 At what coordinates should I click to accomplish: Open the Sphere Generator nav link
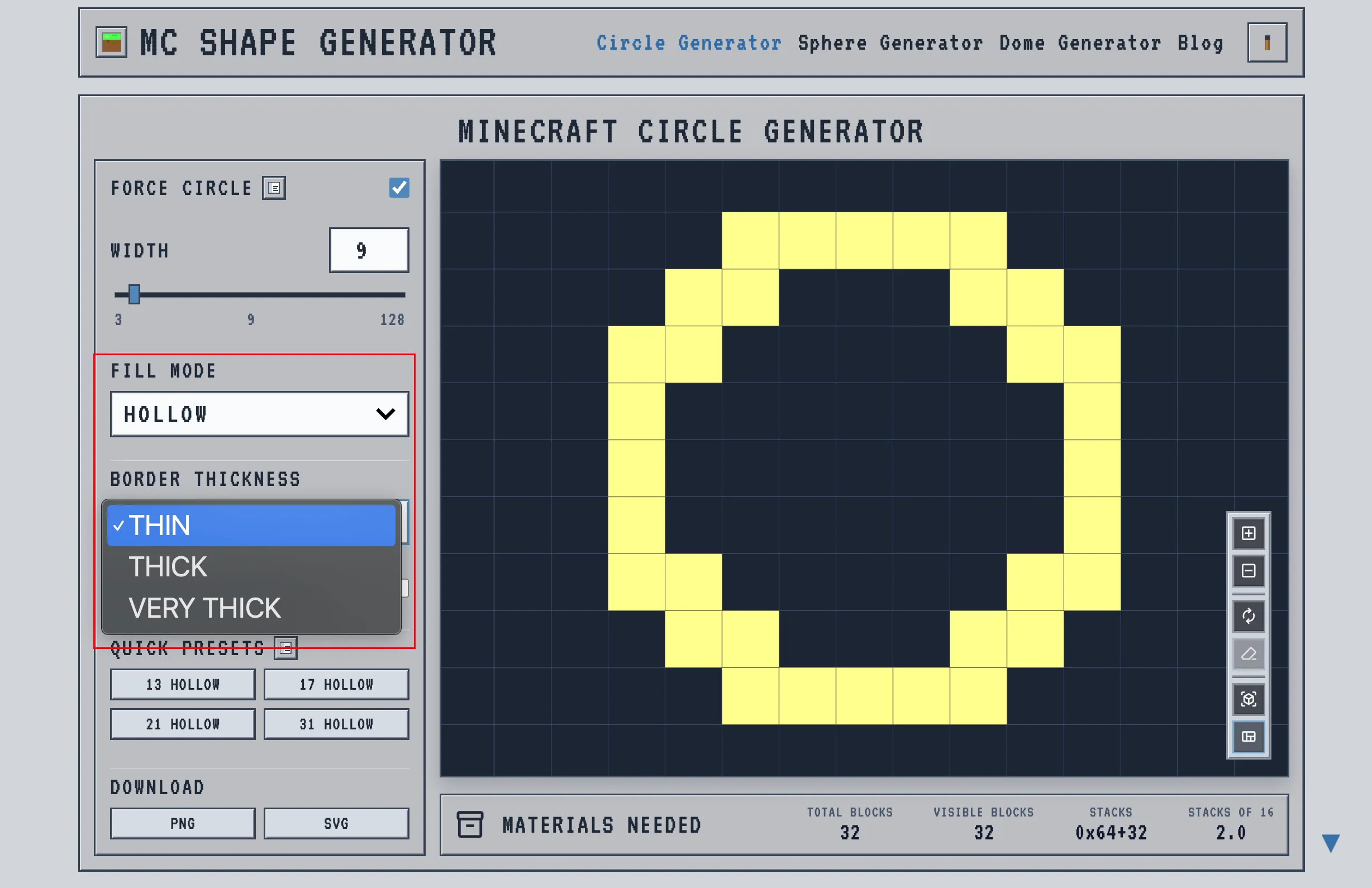click(890, 43)
